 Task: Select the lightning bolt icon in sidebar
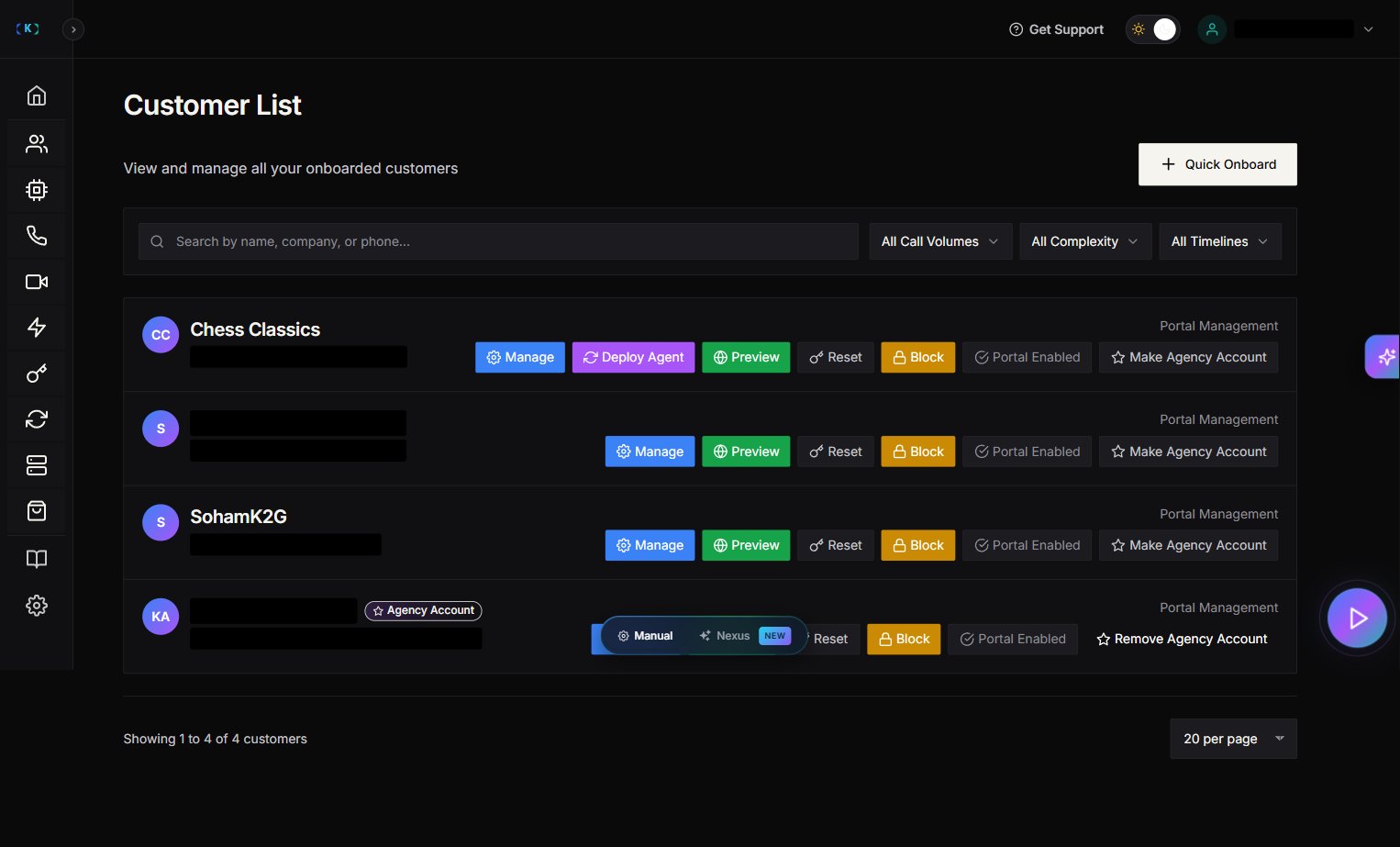tap(37, 328)
